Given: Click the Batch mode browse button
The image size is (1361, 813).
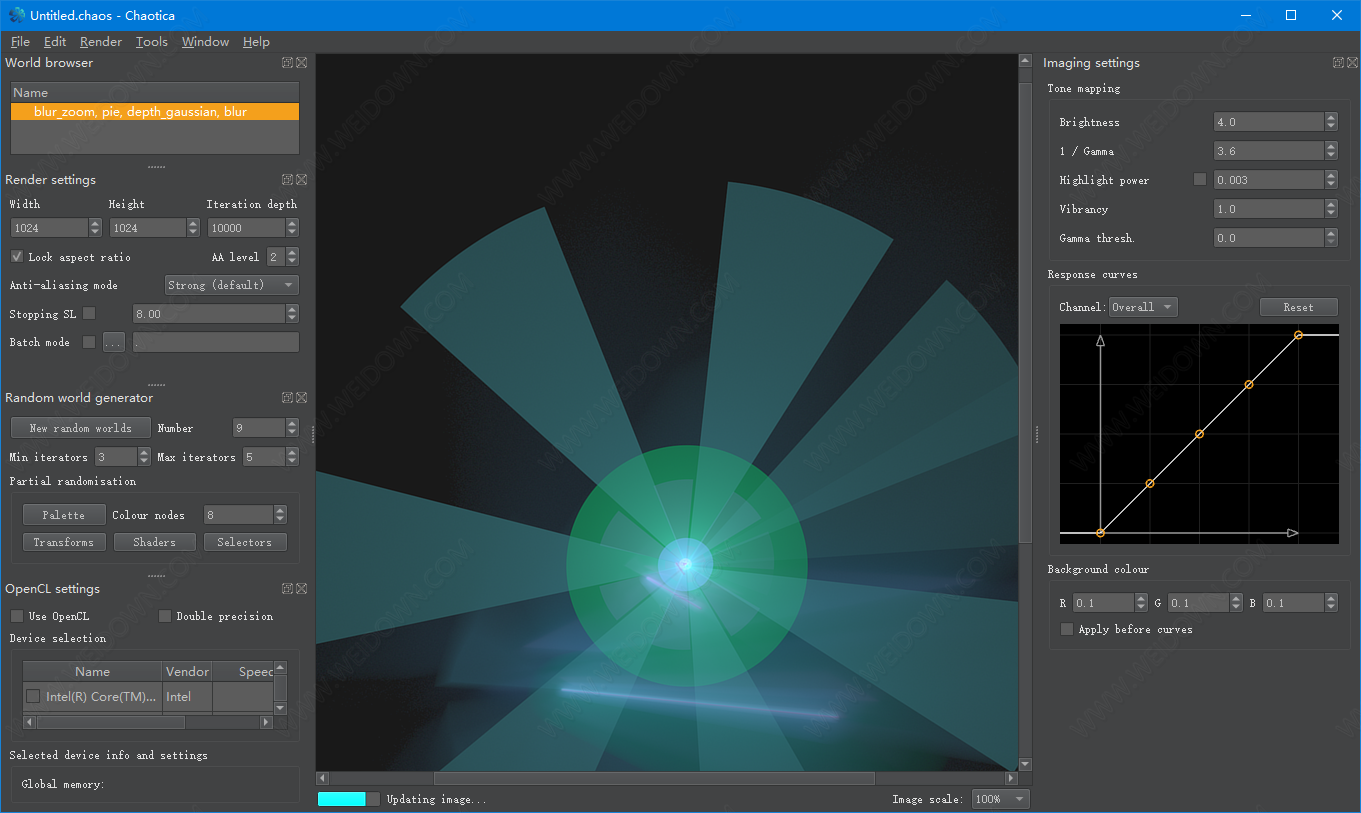Looking at the screenshot, I should [x=113, y=342].
